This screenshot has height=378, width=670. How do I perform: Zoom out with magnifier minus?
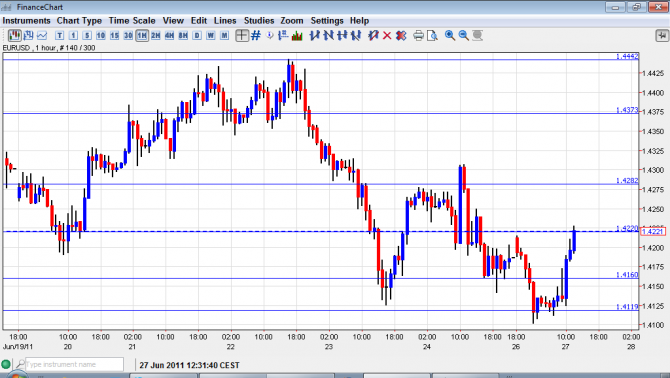pos(464,35)
